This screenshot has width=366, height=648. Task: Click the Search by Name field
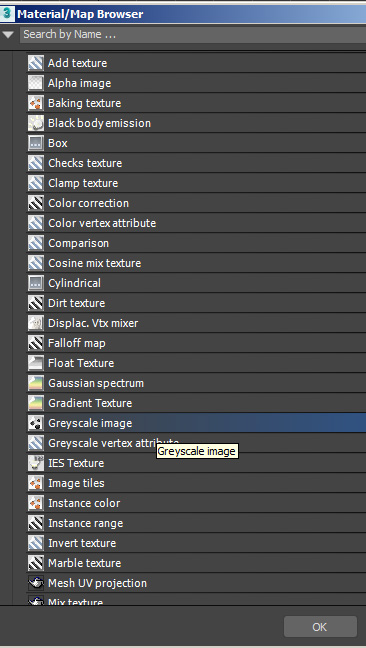pos(193,34)
